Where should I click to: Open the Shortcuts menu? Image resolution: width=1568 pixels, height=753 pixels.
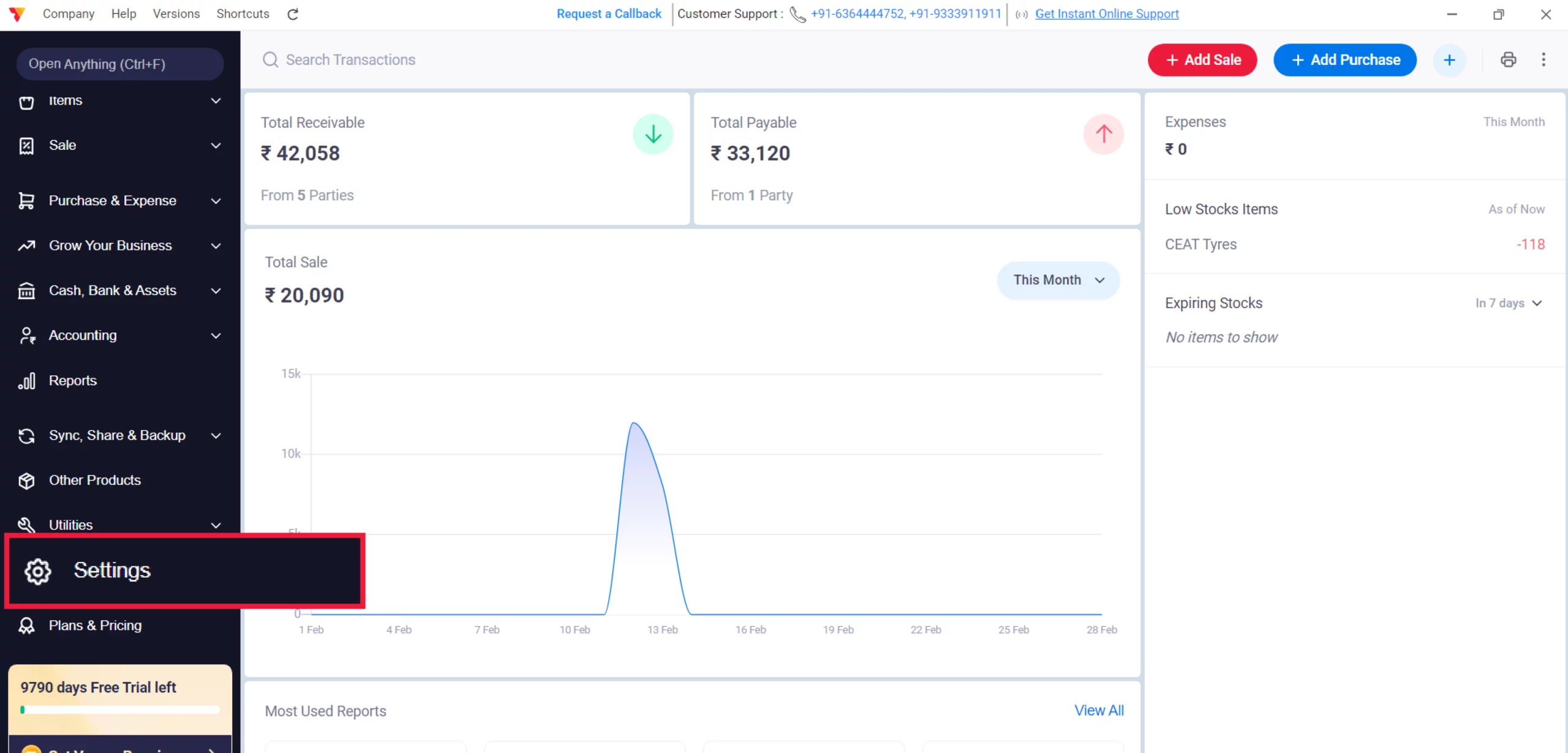tap(243, 13)
